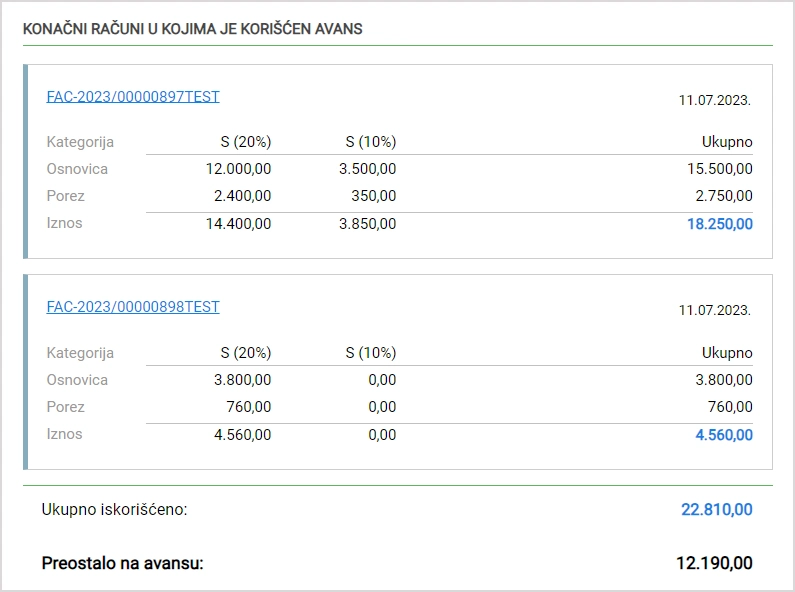Click the Preostalo na avansu label

click(123, 563)
